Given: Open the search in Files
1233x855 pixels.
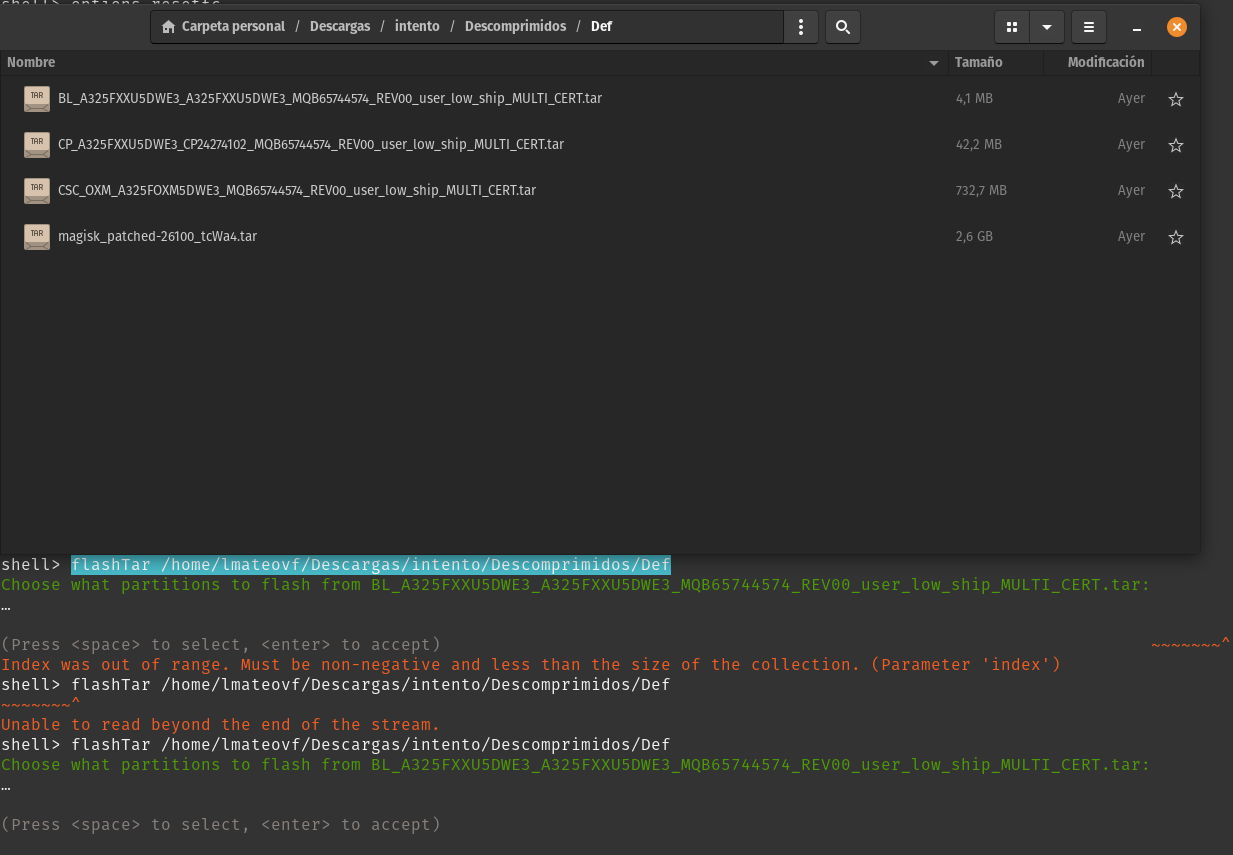Looking at the screenshot, I should click(x=842, y=27).
